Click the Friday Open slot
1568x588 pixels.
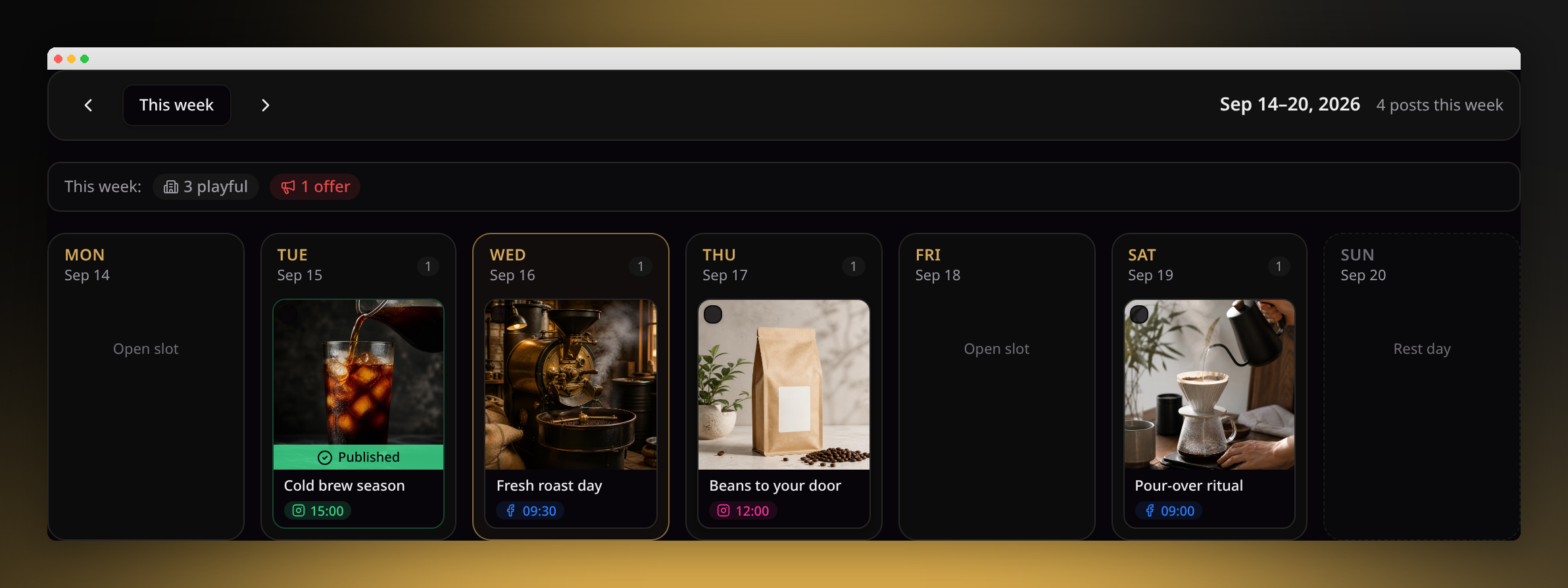(996, 349)
